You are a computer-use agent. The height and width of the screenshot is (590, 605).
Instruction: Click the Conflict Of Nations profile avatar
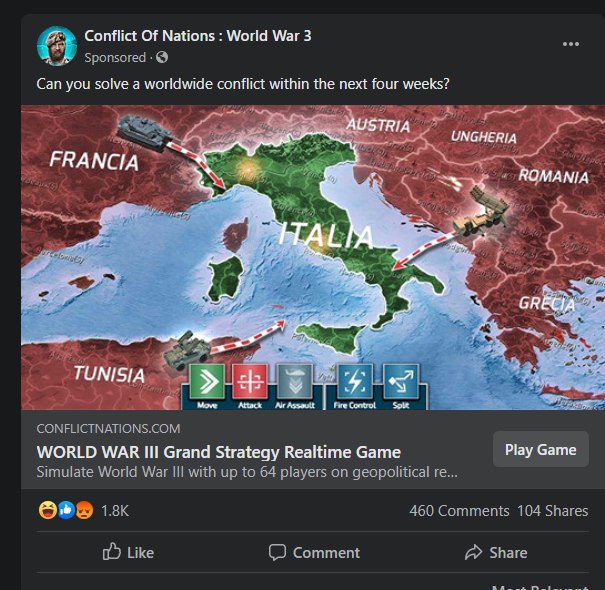click(x=57, y=46)
